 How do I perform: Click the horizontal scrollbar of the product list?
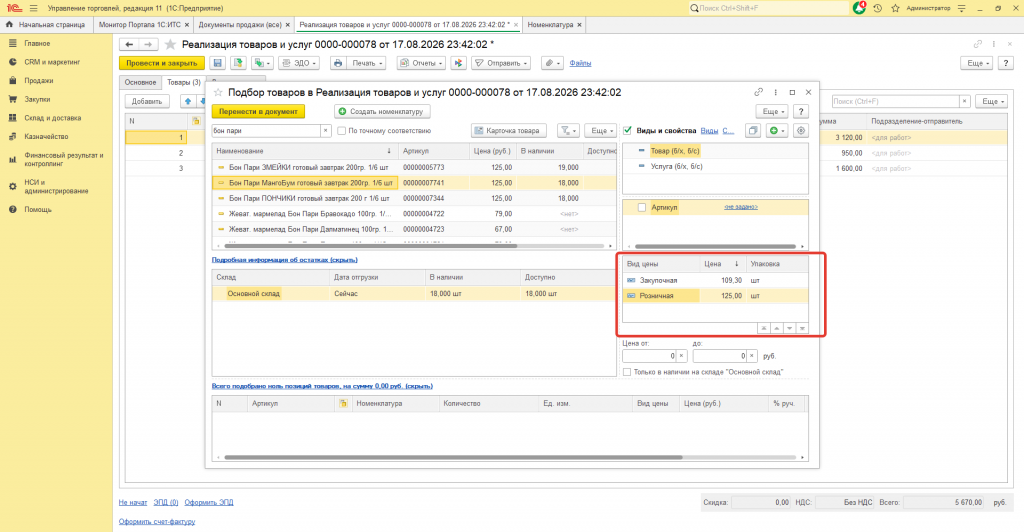coord(370,246)
